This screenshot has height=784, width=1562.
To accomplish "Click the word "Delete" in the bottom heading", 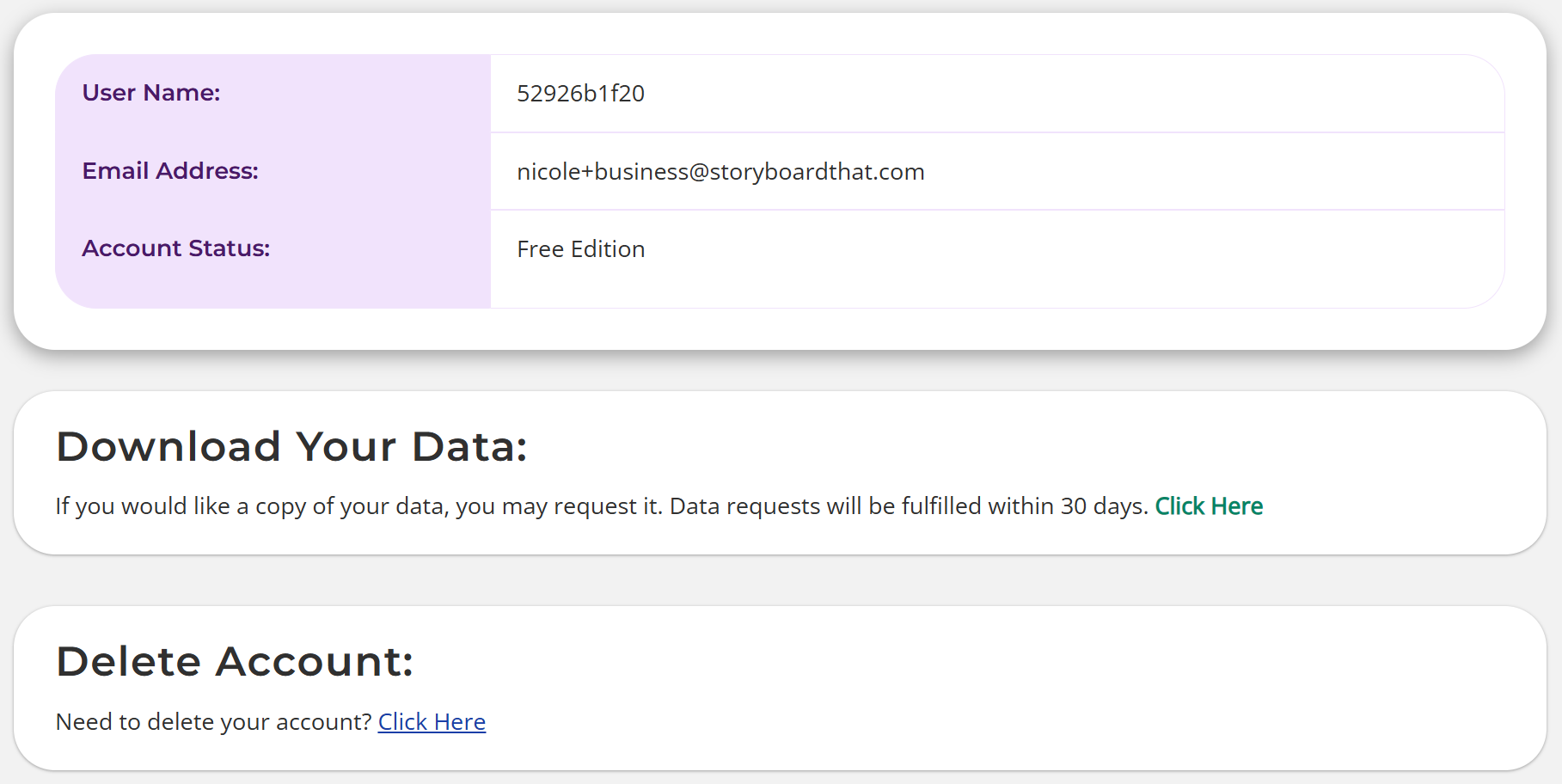I will (128, 662).
